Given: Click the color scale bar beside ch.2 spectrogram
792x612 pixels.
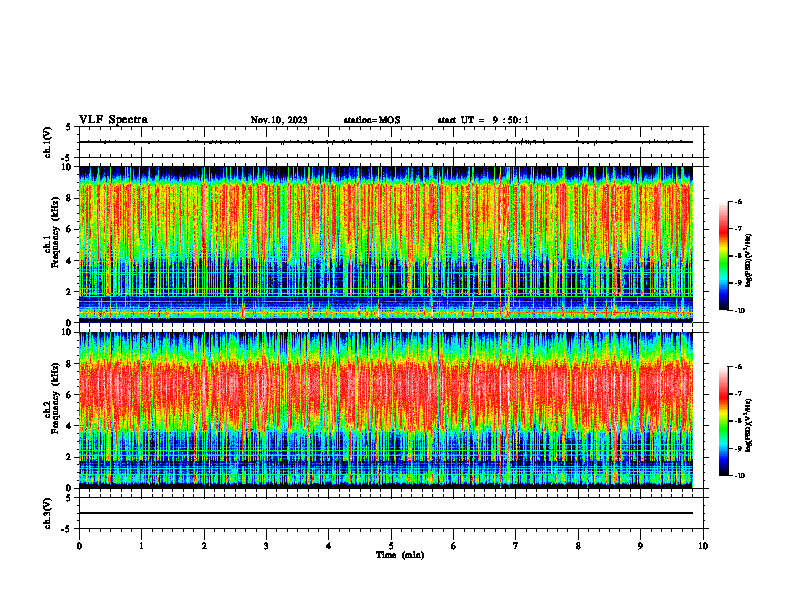Looking at the screenshot, I should 723,421.
